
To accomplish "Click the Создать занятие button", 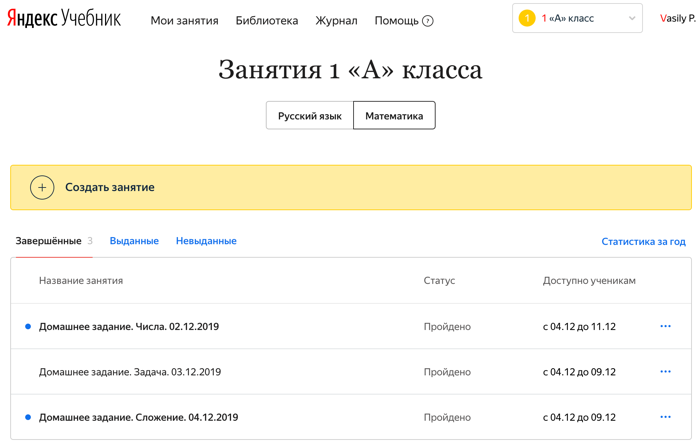I will [351, 187].
